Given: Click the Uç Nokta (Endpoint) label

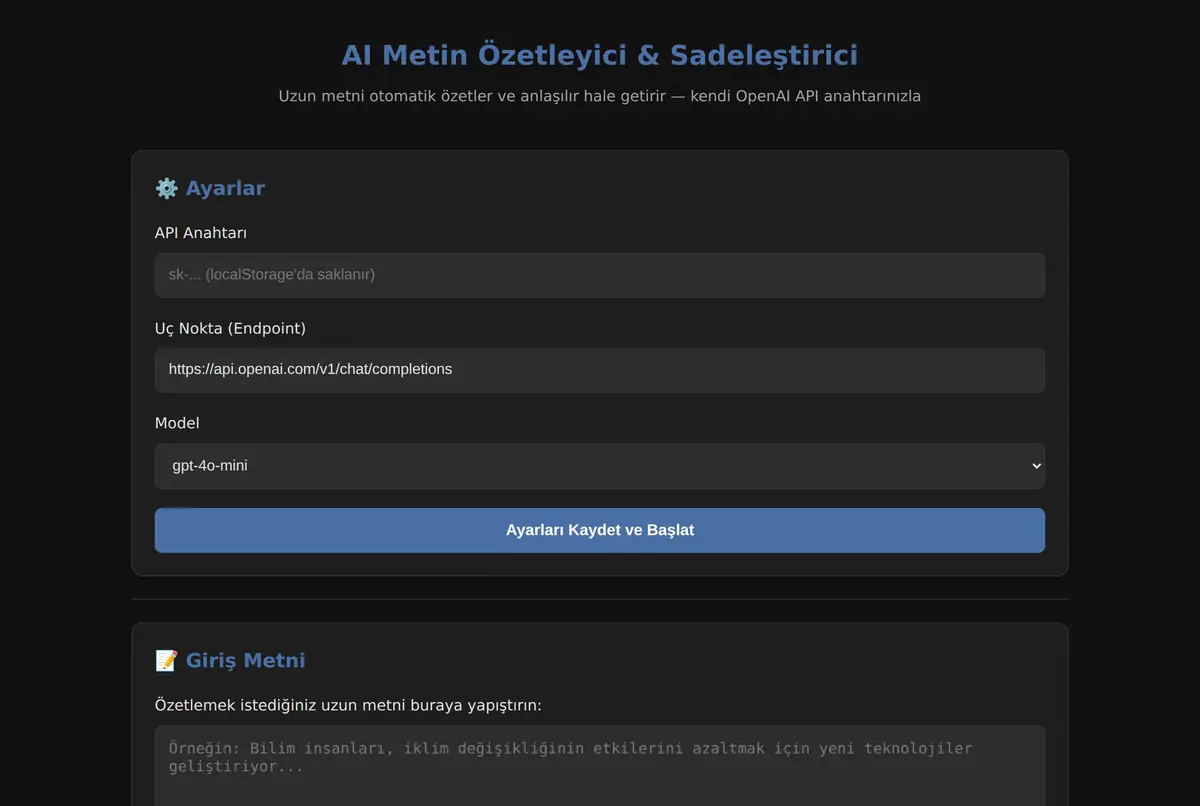Looking at the screenshot, I should coord(230,328).
